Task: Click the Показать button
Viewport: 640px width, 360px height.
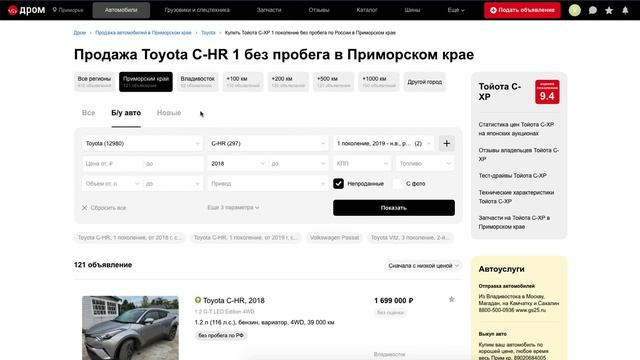Action: 394,208
